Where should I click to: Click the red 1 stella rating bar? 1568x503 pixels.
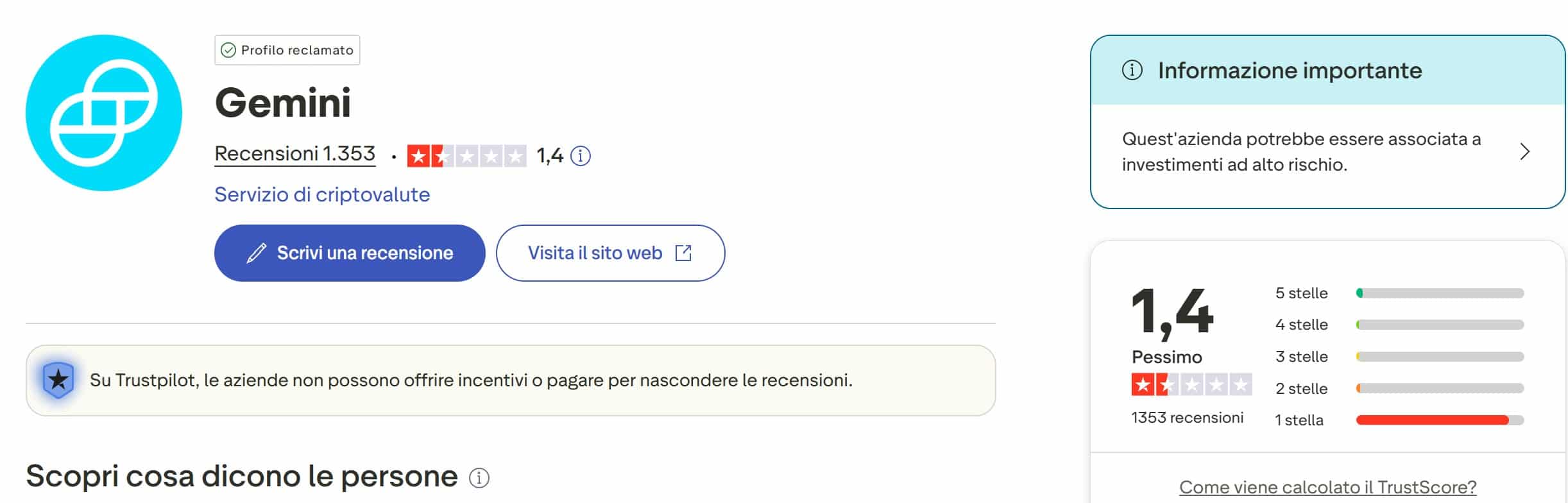(1439, 418)
